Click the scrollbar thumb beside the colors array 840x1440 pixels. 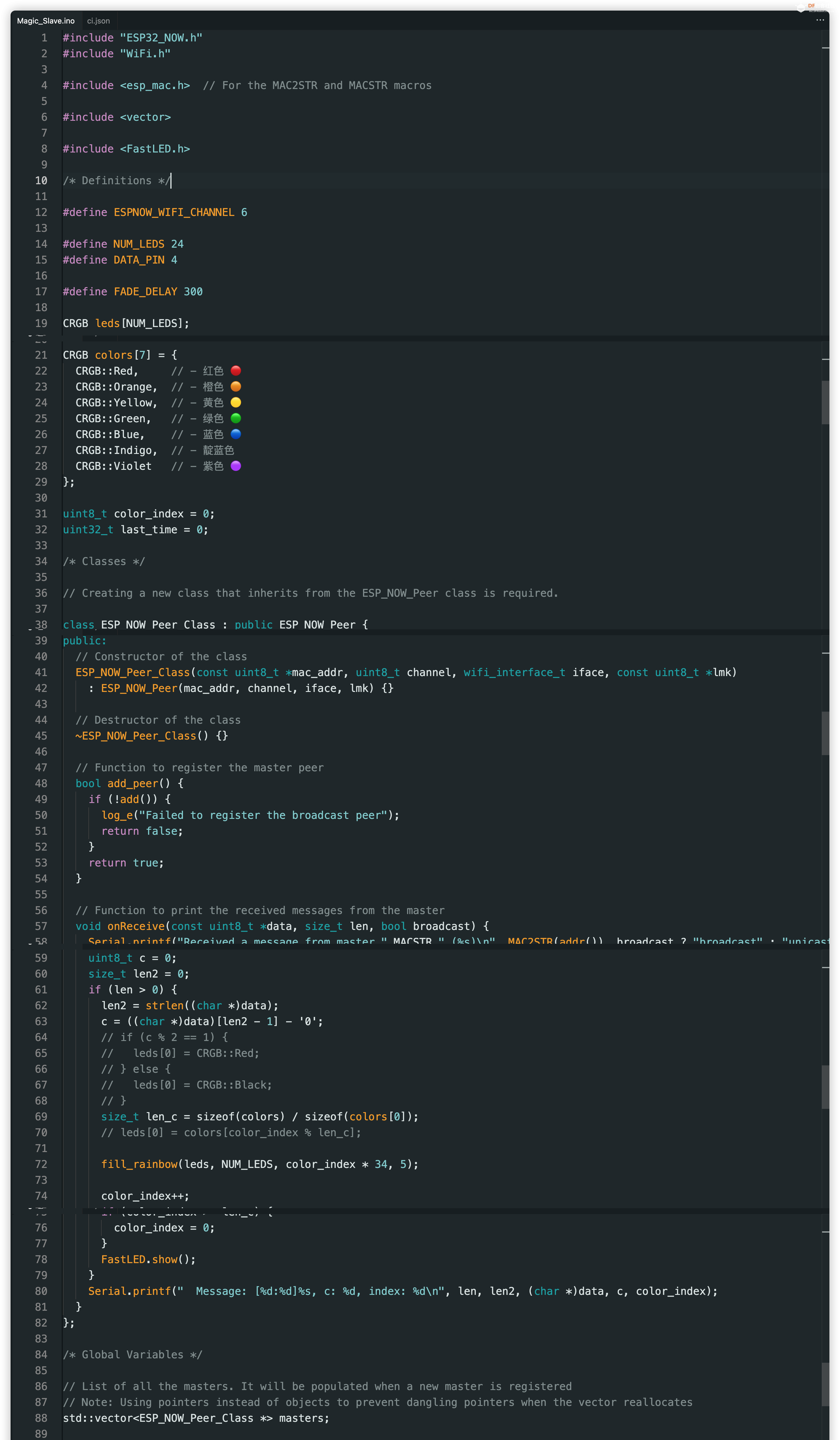pyautogui.click(x=825, y=402)
